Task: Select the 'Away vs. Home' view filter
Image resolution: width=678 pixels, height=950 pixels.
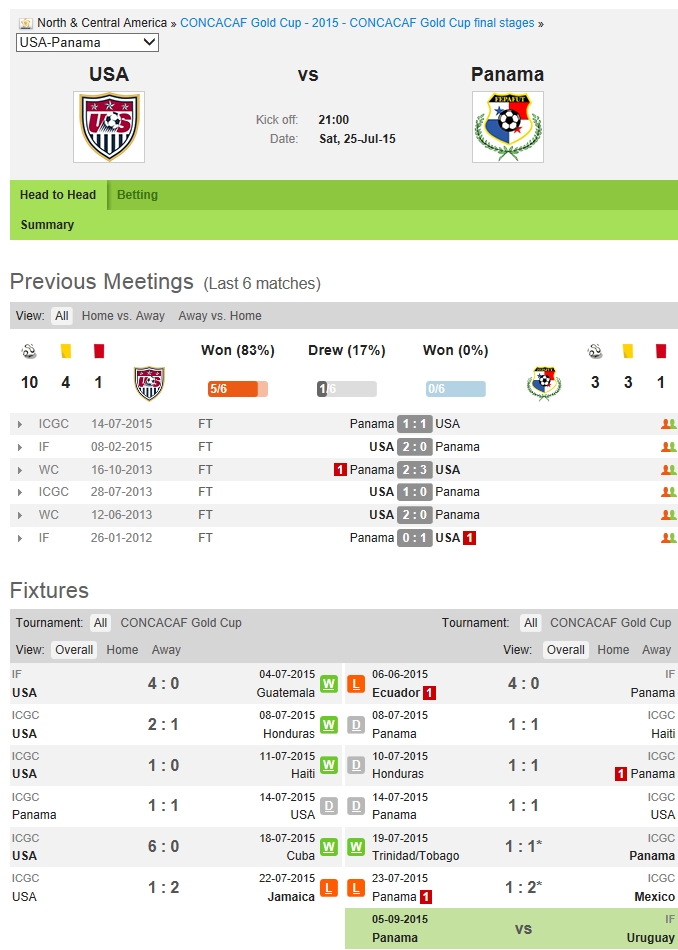Action: (220, 316)
